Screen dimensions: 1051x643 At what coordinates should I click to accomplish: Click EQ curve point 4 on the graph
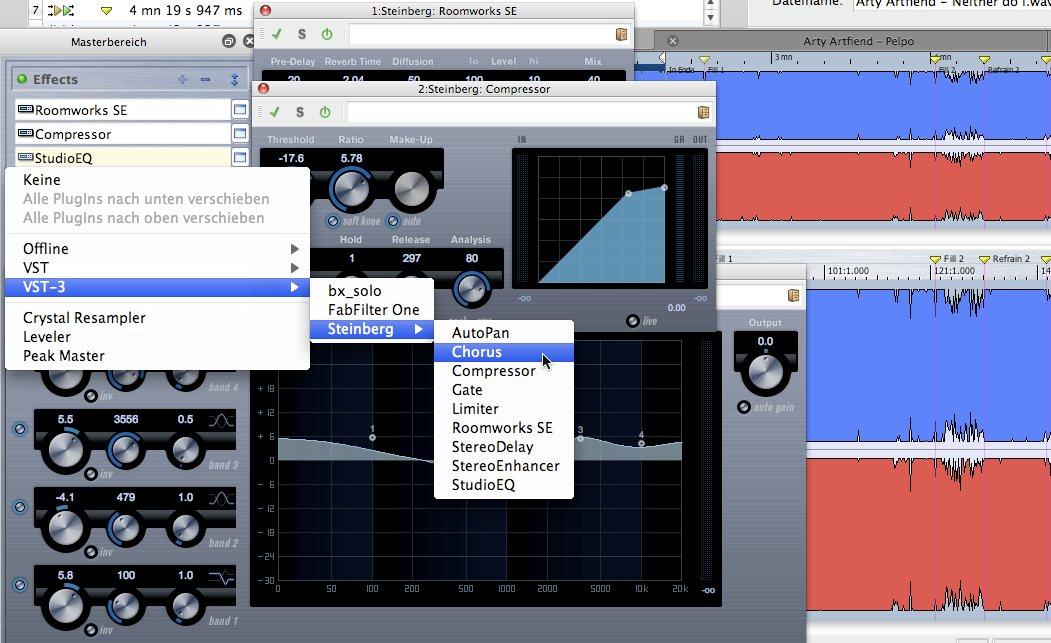click(641, 443)
